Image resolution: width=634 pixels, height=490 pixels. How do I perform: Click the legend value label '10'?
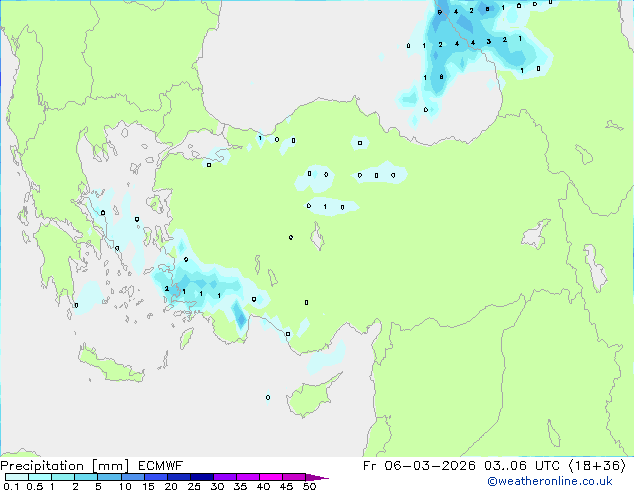point(125,486)
